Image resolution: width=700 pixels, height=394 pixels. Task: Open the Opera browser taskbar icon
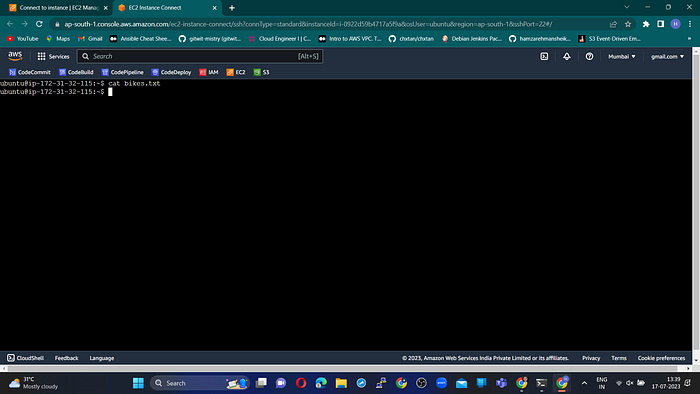click(x=301, y=383)
